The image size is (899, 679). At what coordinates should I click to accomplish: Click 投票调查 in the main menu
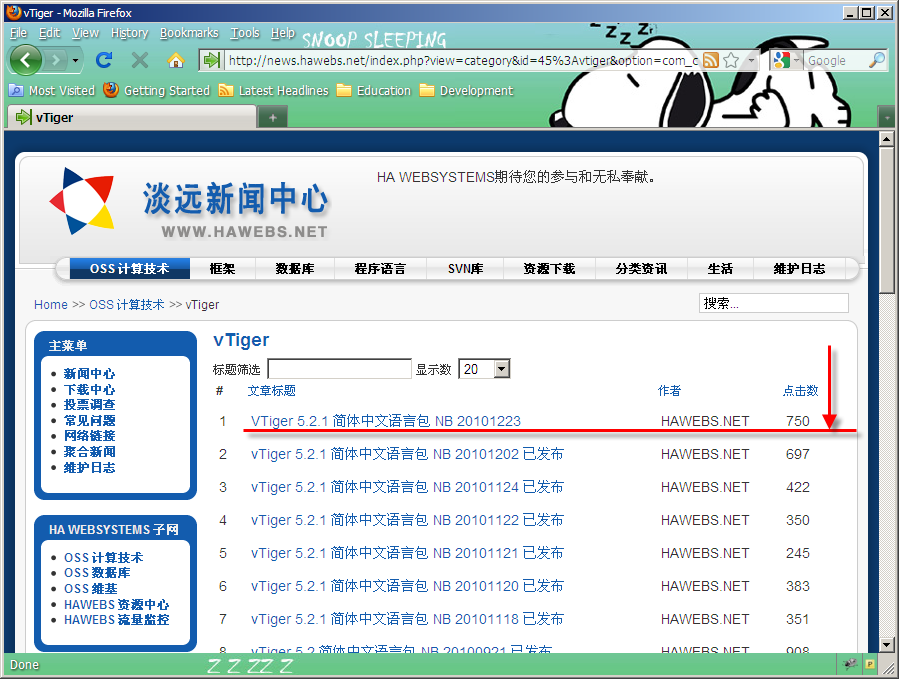[89, 405]
